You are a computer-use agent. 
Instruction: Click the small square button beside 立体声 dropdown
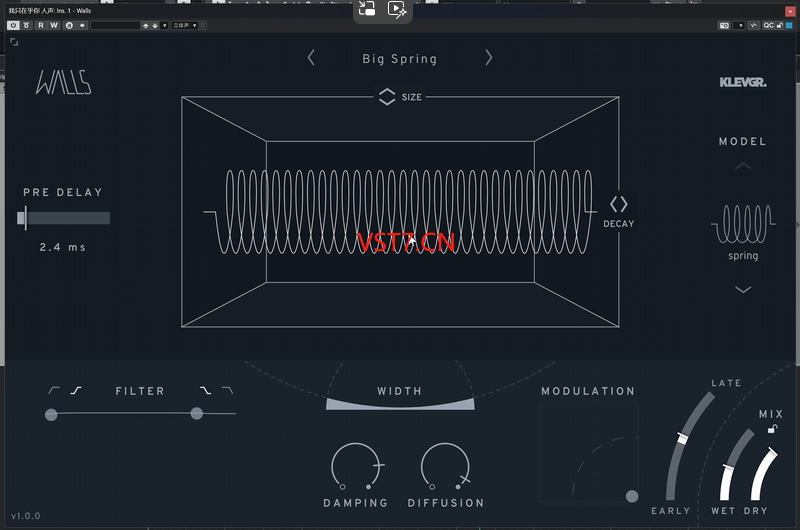203,25
